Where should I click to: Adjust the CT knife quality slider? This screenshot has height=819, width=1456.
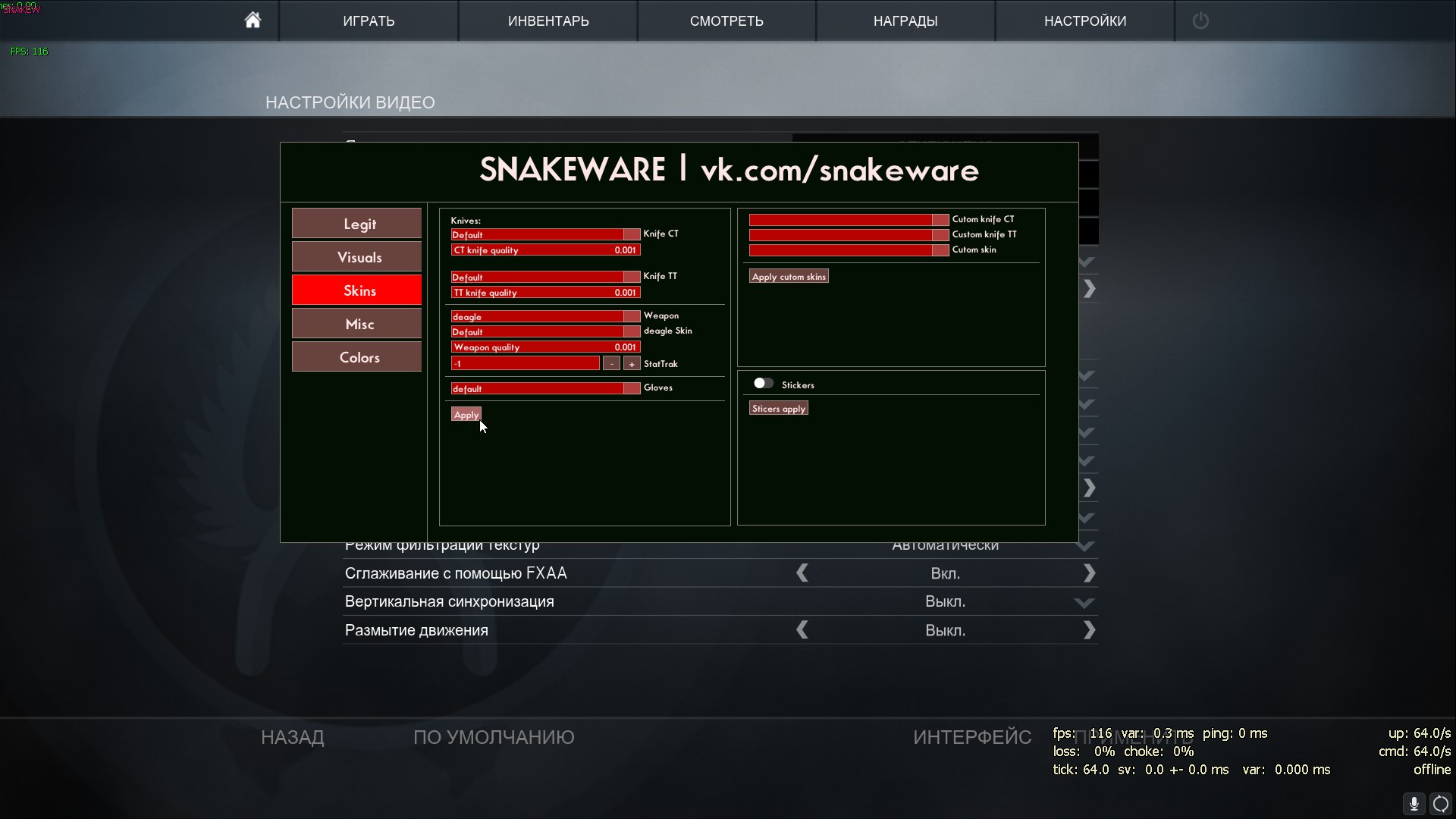click(545, 250)
